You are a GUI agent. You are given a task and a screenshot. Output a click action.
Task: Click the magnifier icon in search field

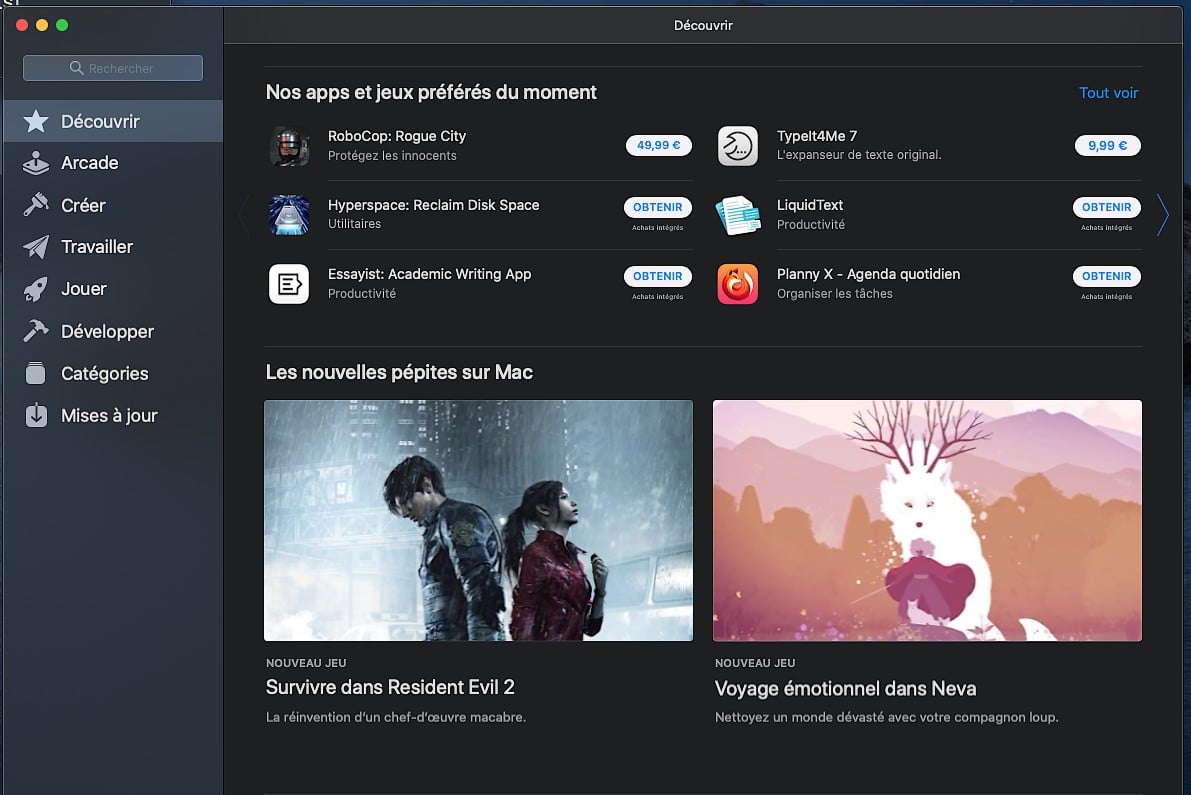(x=76, y=68)
